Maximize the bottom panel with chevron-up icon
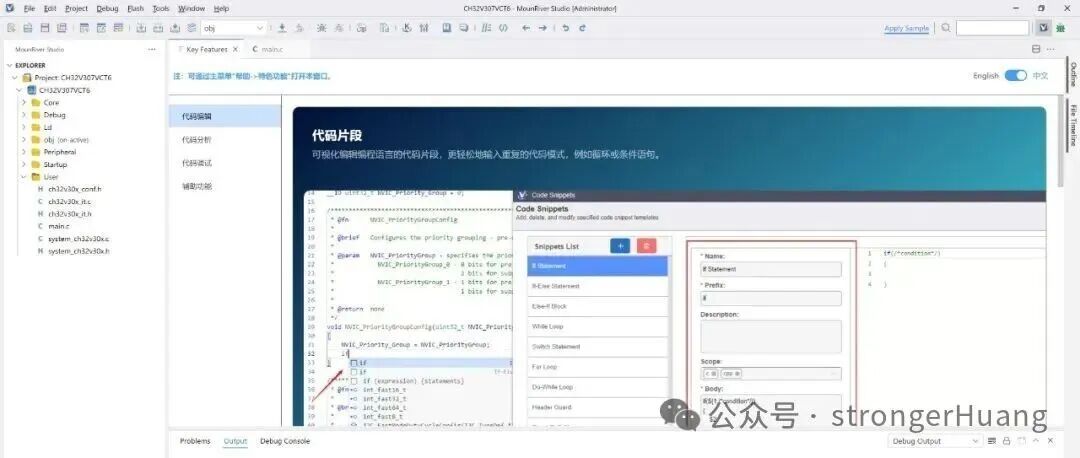Image resolution: width=1080 pixels, height=458 pixels. pyautogui.click(x=1037, y=441)
